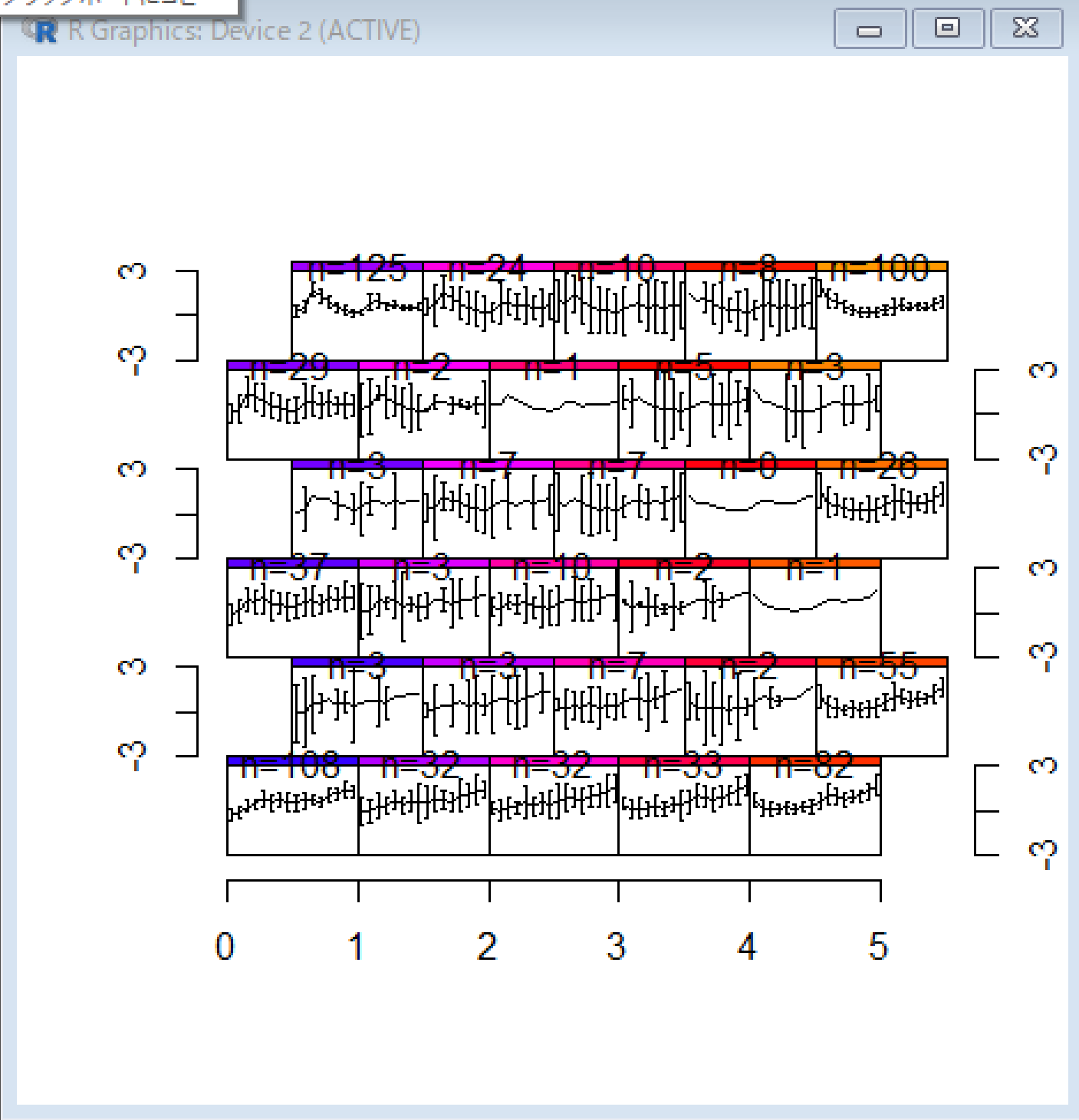The height and width of the screenshot is (1120, 1079).
Task: Close the R Graphics Device 2 window
Action: click(x=1026, y=29)
